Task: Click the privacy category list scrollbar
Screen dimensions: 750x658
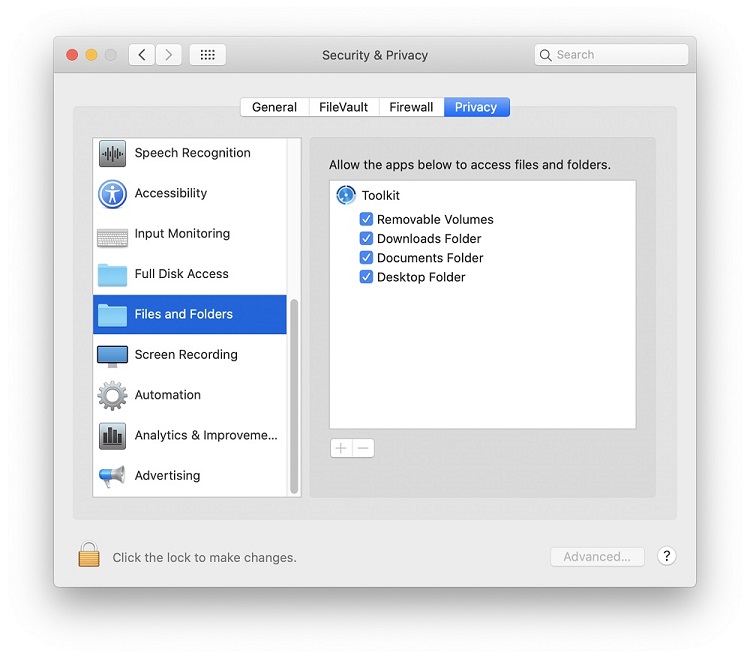Action: click(x=294, y=396)
